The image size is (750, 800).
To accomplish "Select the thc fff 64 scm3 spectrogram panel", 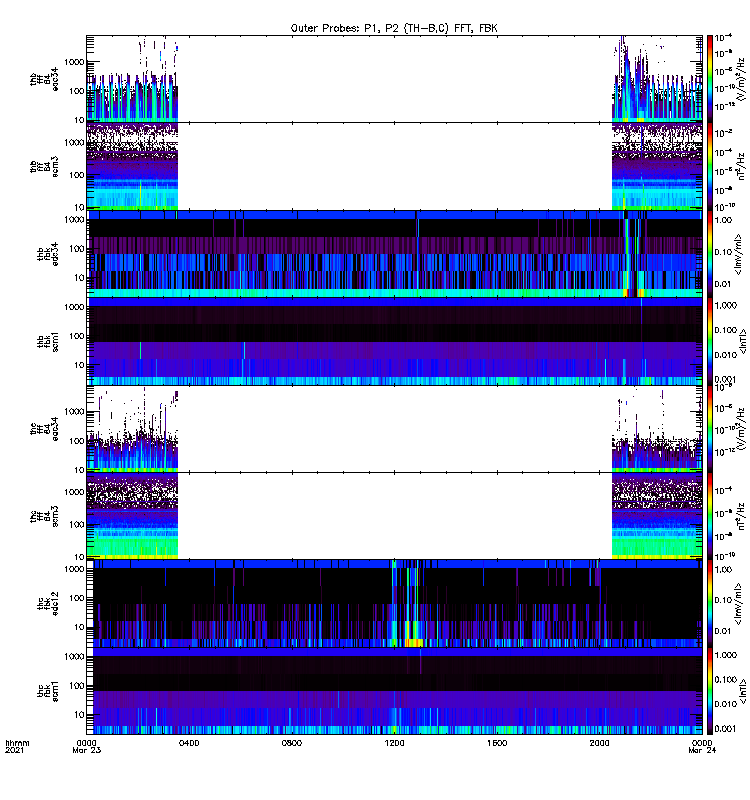I will (394, 516).
